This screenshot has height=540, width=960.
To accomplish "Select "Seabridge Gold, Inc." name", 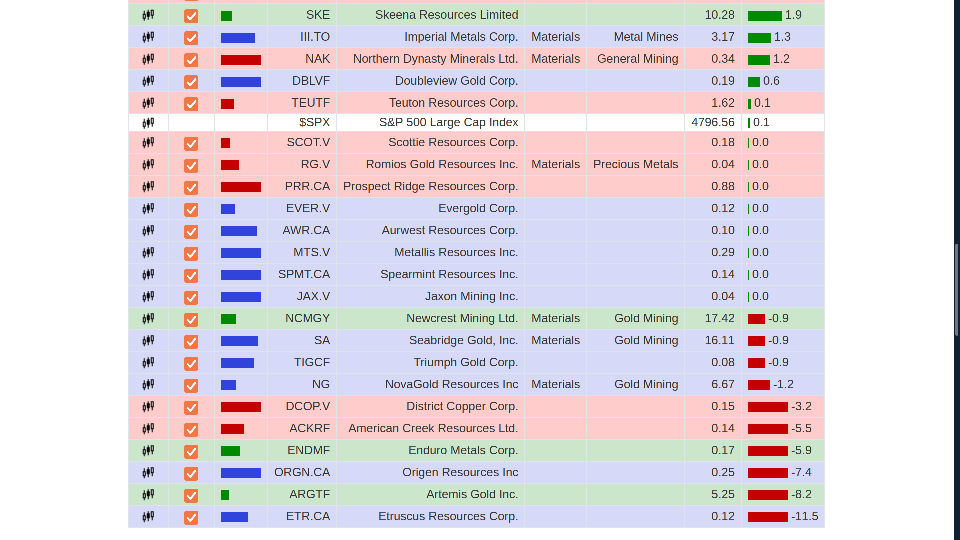I will point(463,340).
